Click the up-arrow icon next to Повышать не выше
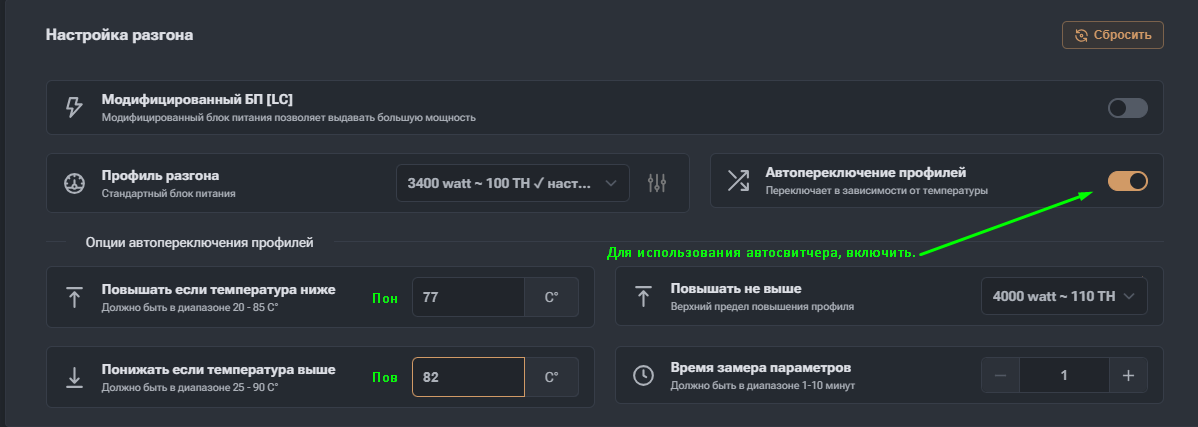Image resolution: width=1198 pixels, height=427 pixels. click(643, 296)
